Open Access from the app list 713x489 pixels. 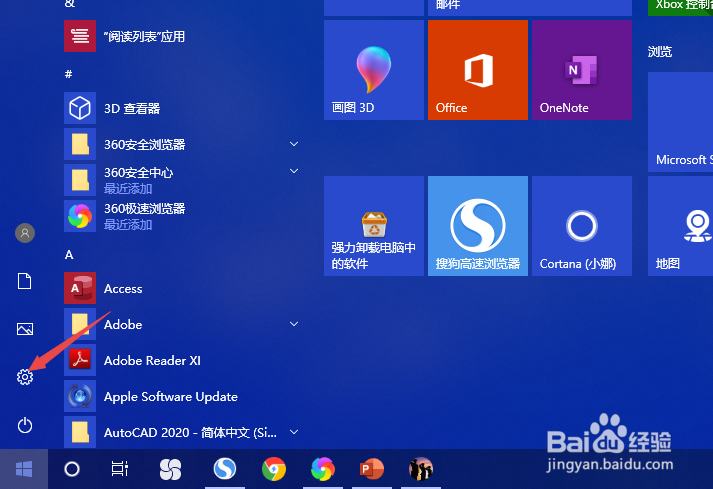(182, 288)
